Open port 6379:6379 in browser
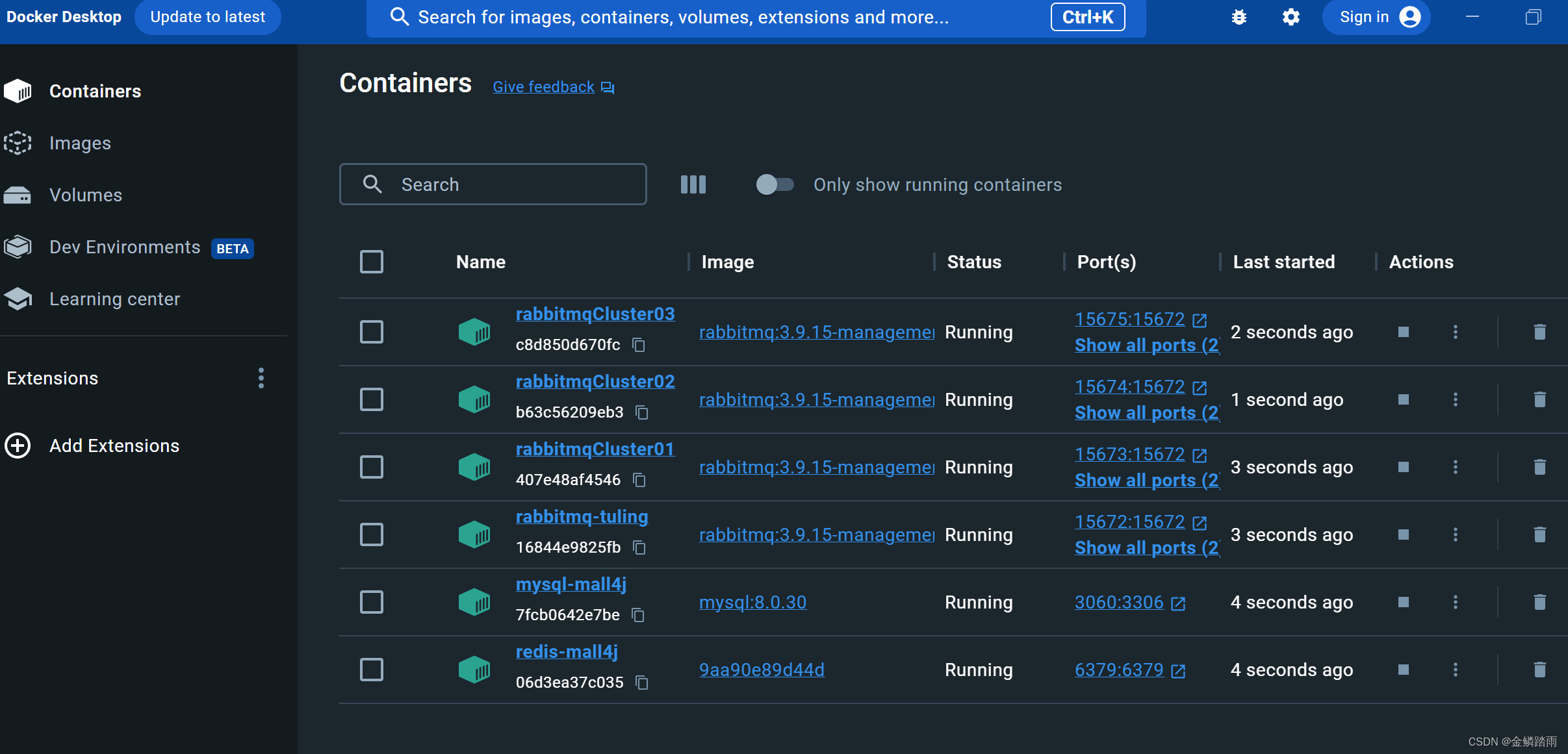Viewport: 1568px width, 754px height. (1130, 670)
